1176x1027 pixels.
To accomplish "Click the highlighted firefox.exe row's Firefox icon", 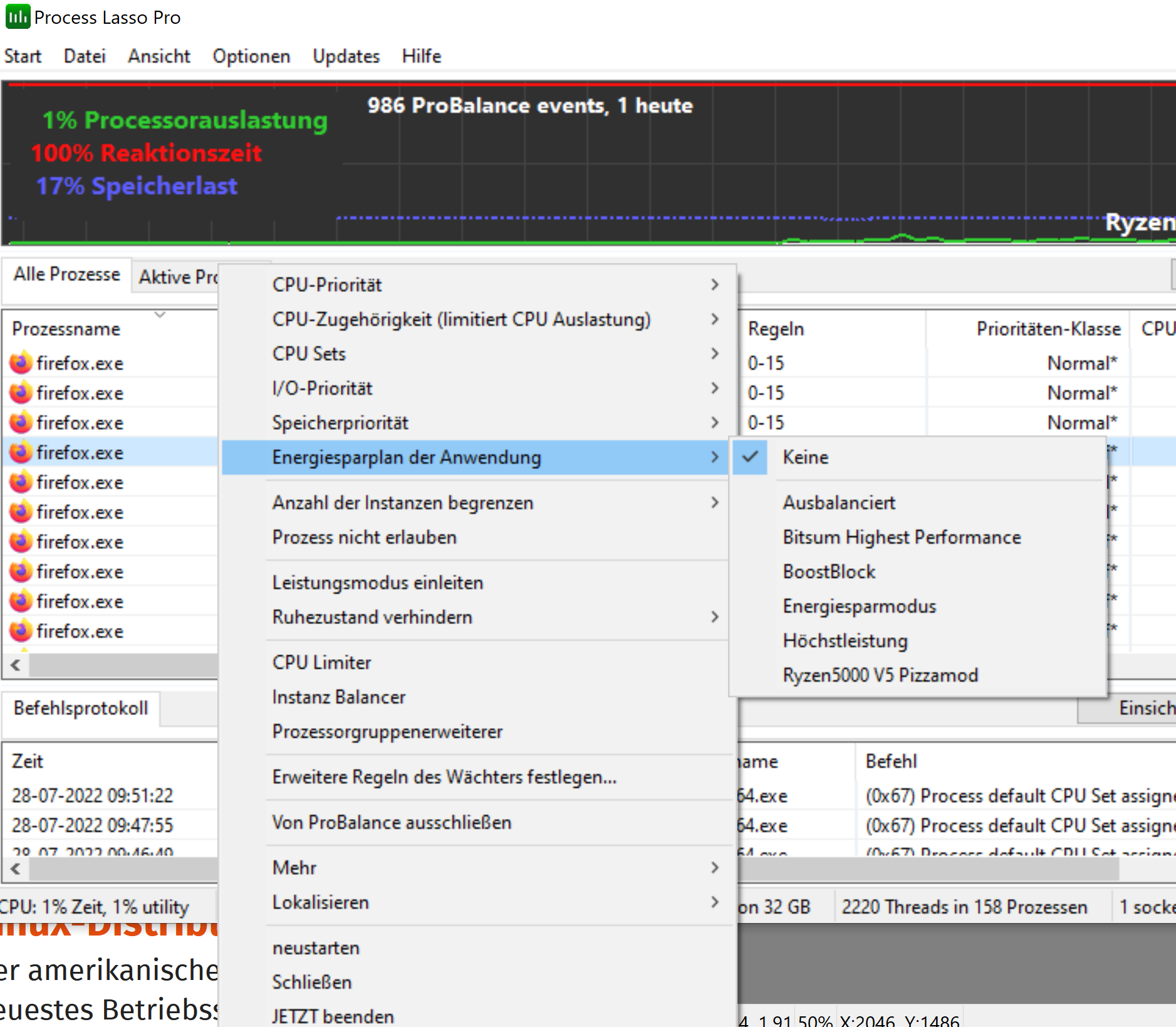I will click(x=21, y=452).
